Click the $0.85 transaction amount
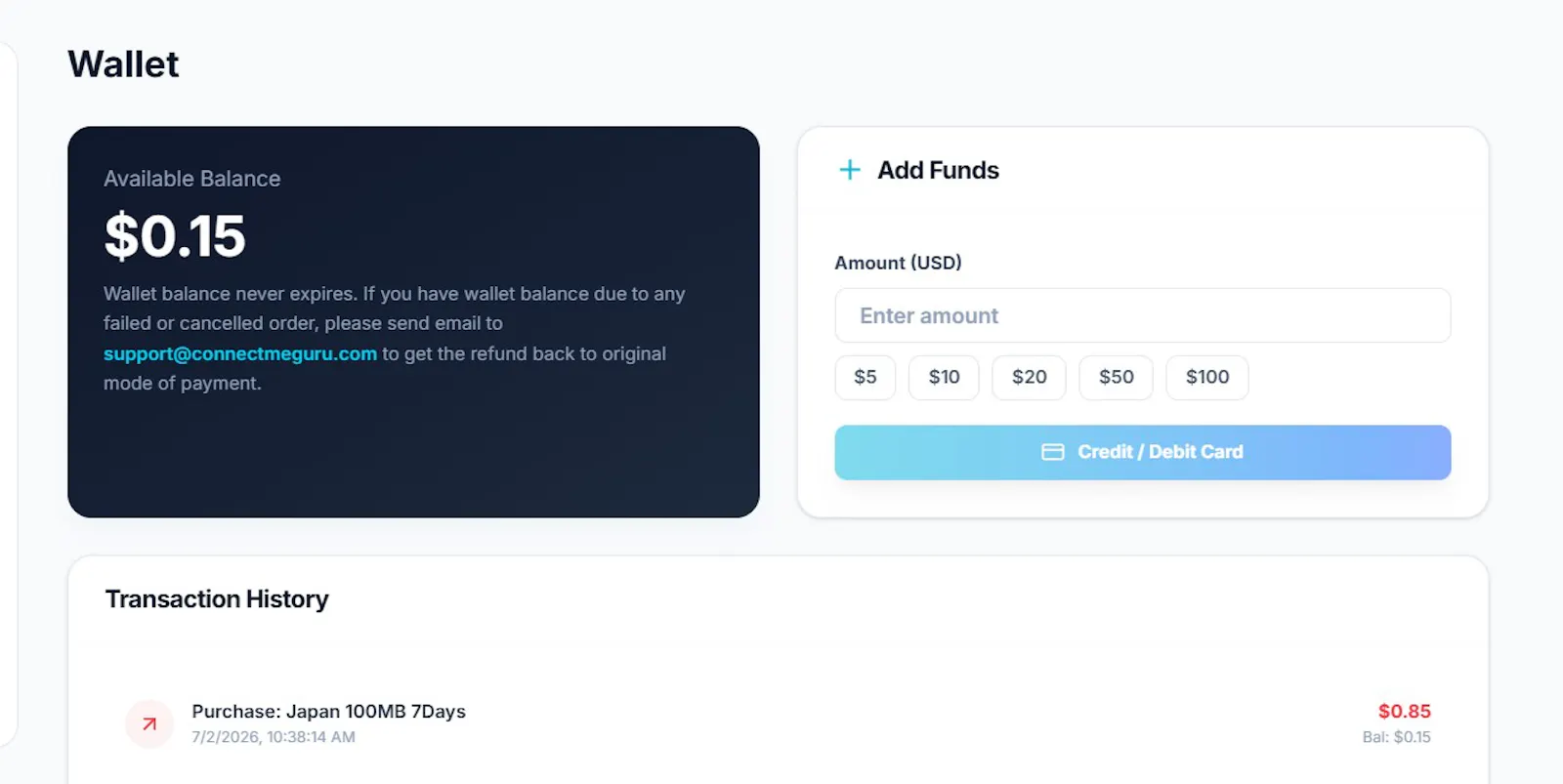Image resolution: width=1563 pixels, height=784 pixels. point(1404,711)
